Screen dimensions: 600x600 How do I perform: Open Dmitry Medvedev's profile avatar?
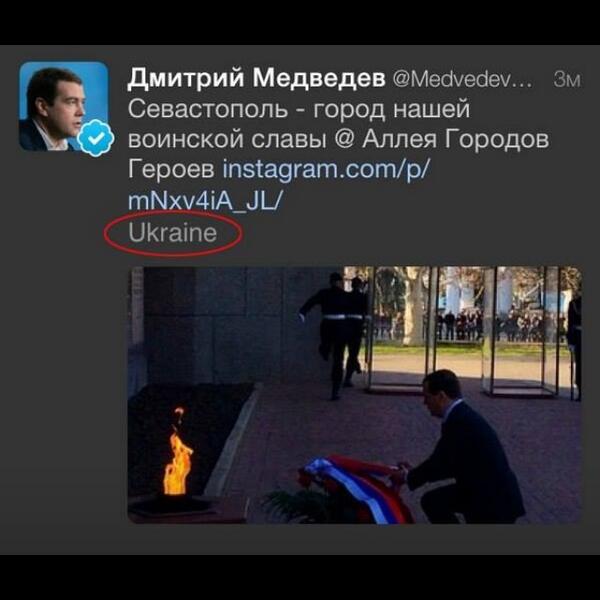click(64, 106)
